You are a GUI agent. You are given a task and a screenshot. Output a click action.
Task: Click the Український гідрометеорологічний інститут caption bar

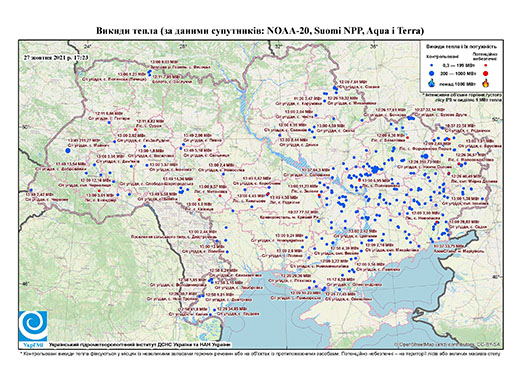point(139,344)
